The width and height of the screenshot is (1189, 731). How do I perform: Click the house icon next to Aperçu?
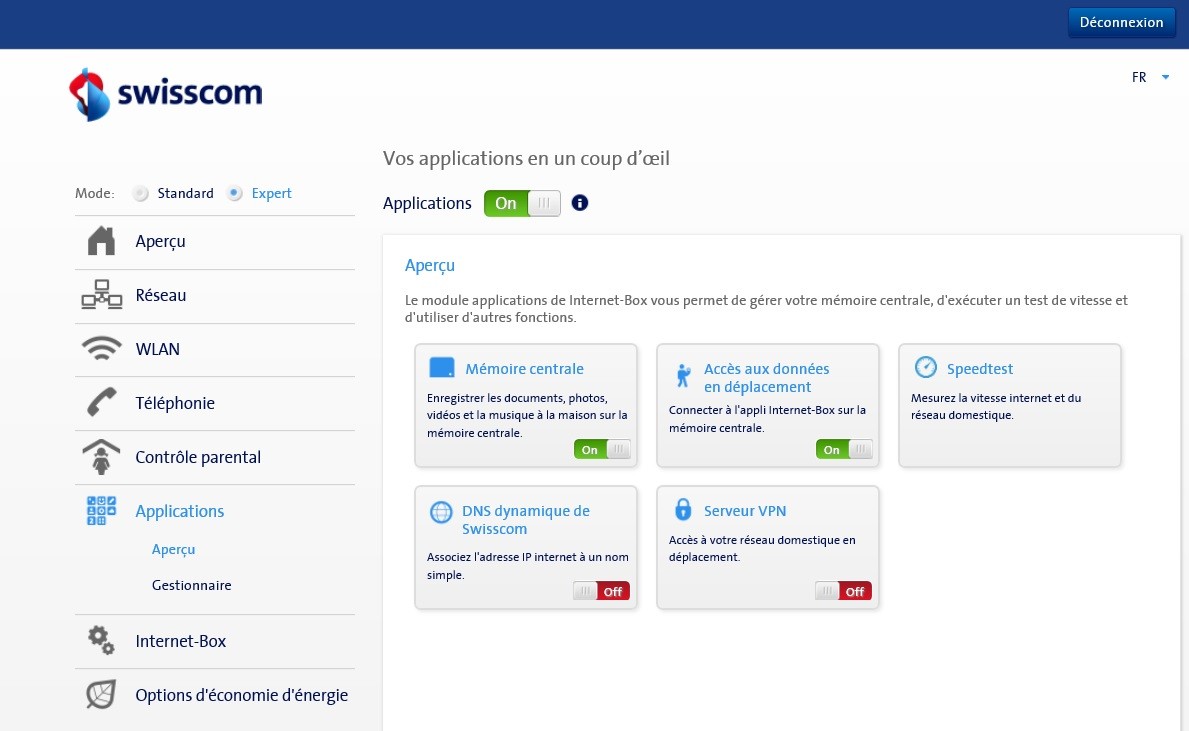(x=101, y=241)
